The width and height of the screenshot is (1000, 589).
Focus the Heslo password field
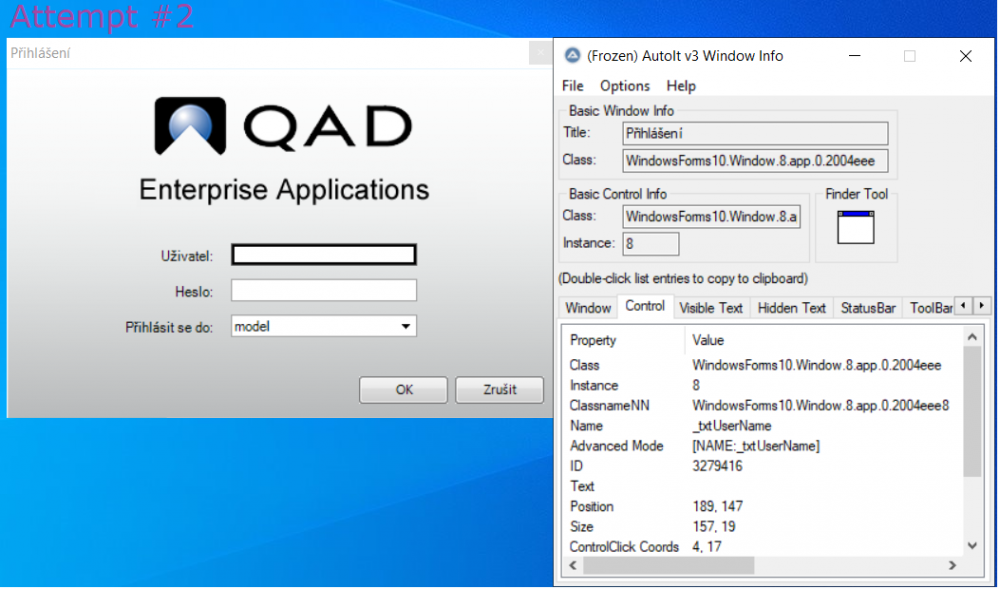pyautogui.click(x=324, y=291)
